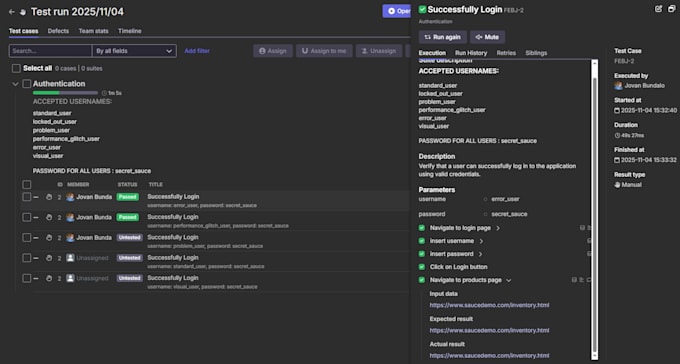680x364 pixels.
Task: Click the manual hand icon in the error_user row
Action: (x=49, y=197)
